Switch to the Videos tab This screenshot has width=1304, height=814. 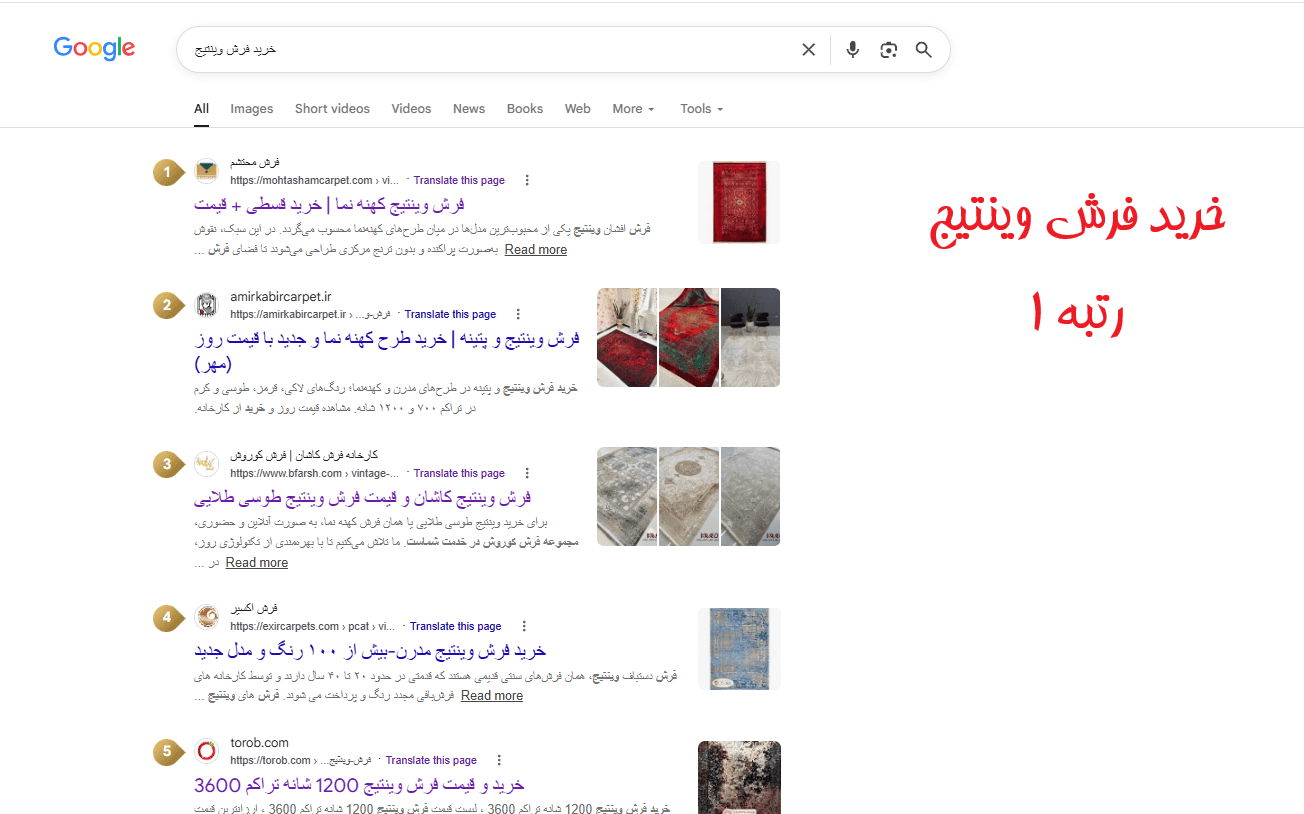(x=411, y=109)
